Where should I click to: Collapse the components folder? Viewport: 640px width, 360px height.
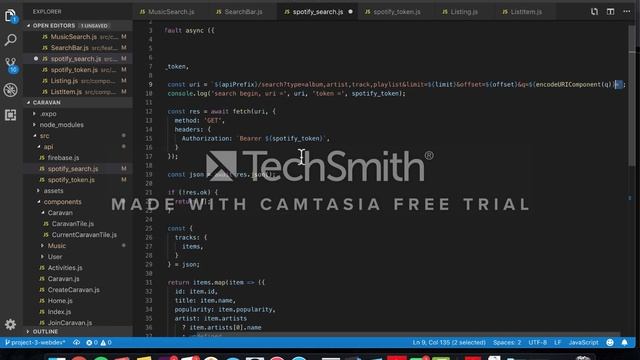(78, 202)
